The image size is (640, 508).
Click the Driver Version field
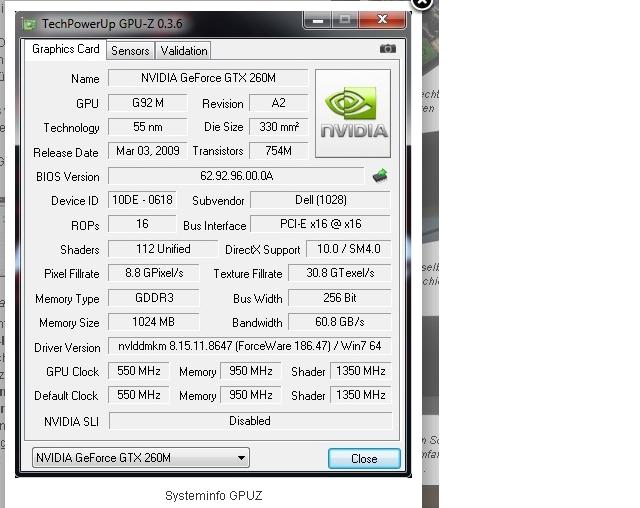coord(249,346)
